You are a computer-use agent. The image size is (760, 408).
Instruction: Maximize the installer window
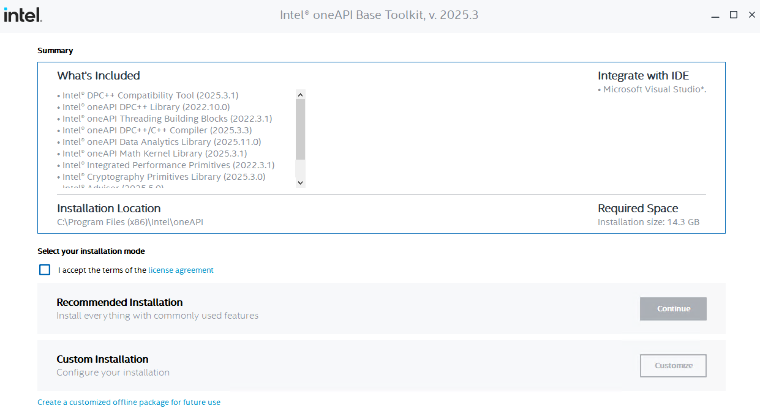pos(733,15)
